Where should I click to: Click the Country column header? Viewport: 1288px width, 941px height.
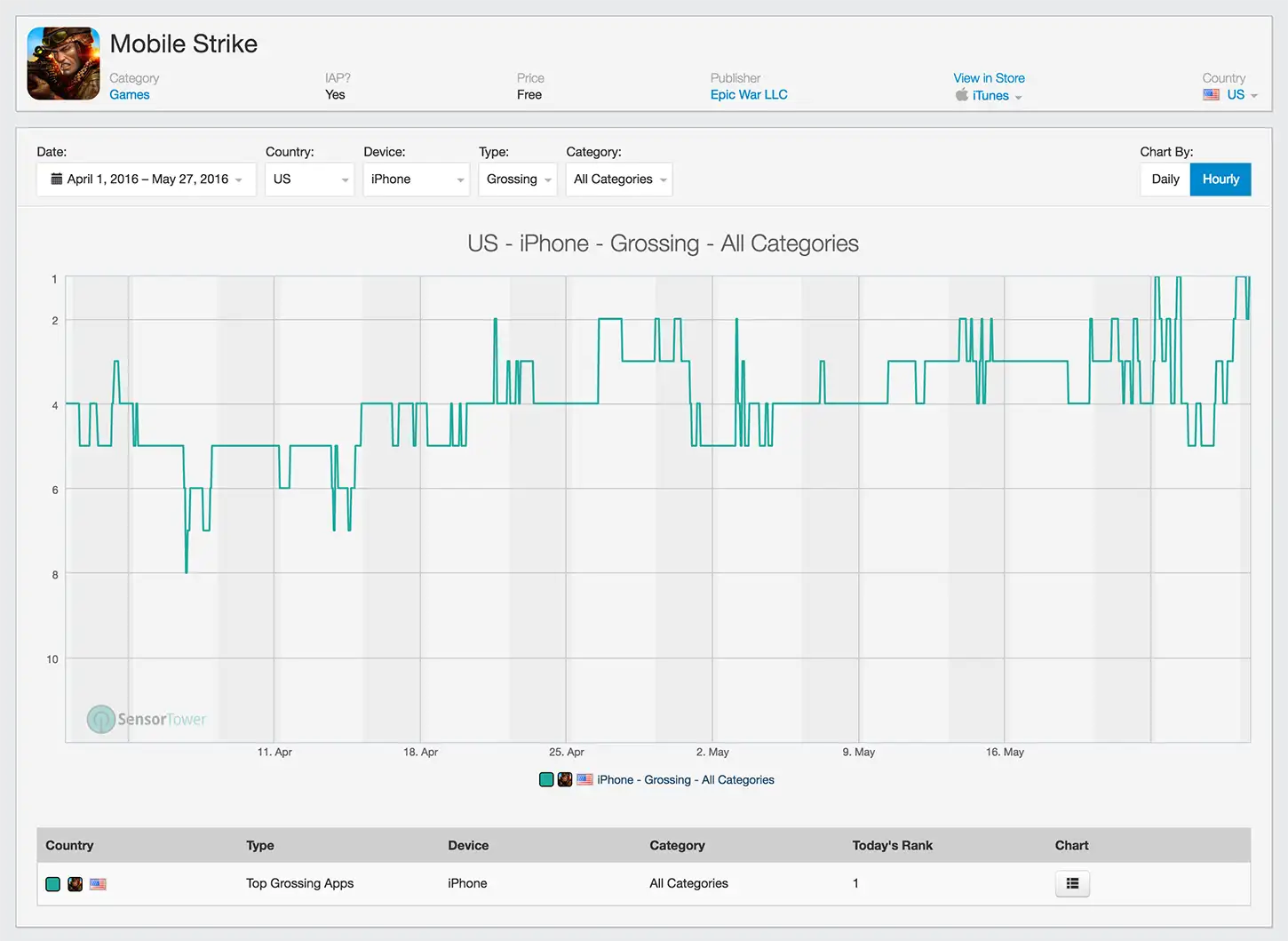[69, 846]
